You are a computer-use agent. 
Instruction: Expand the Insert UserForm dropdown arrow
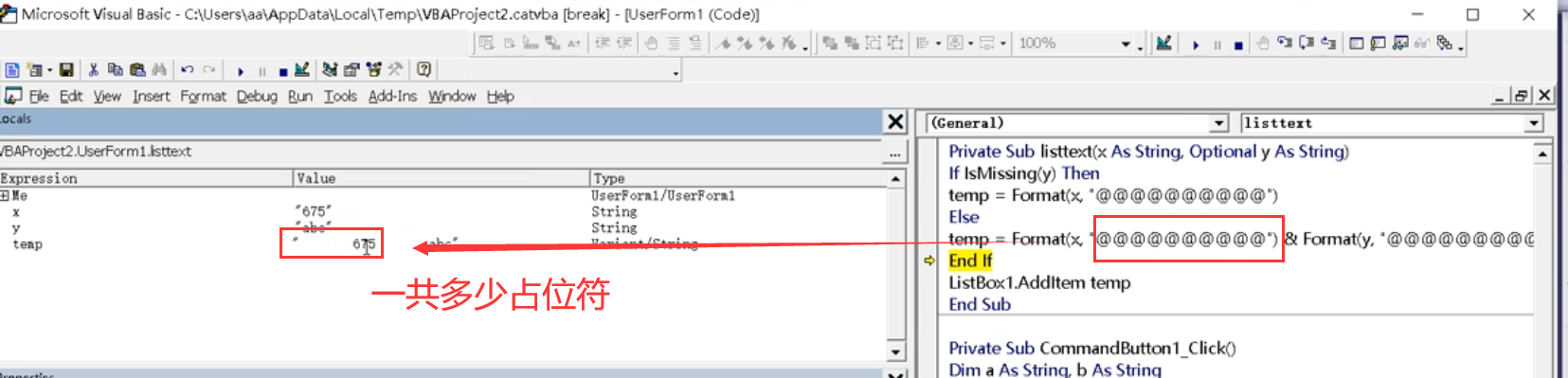coord(49,71)
